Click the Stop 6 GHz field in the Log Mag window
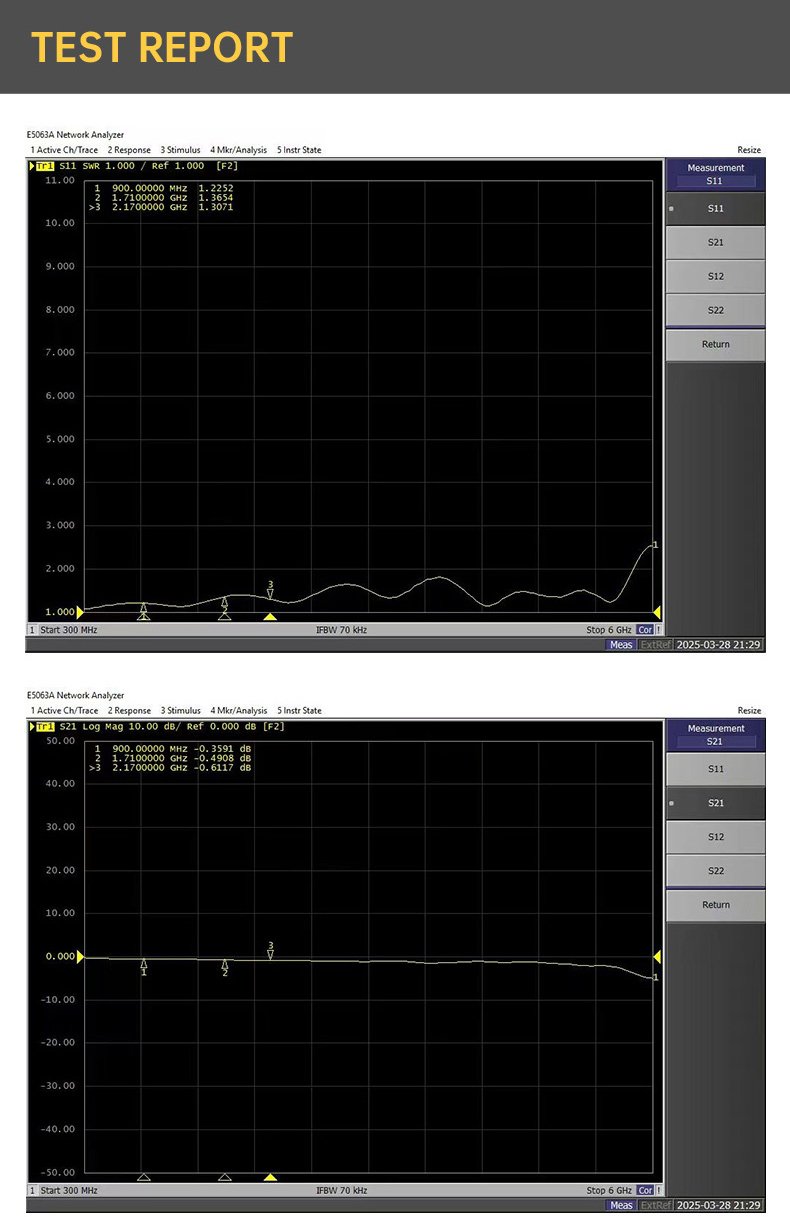Viewport: 790px width, 1217px height. 609,1190
